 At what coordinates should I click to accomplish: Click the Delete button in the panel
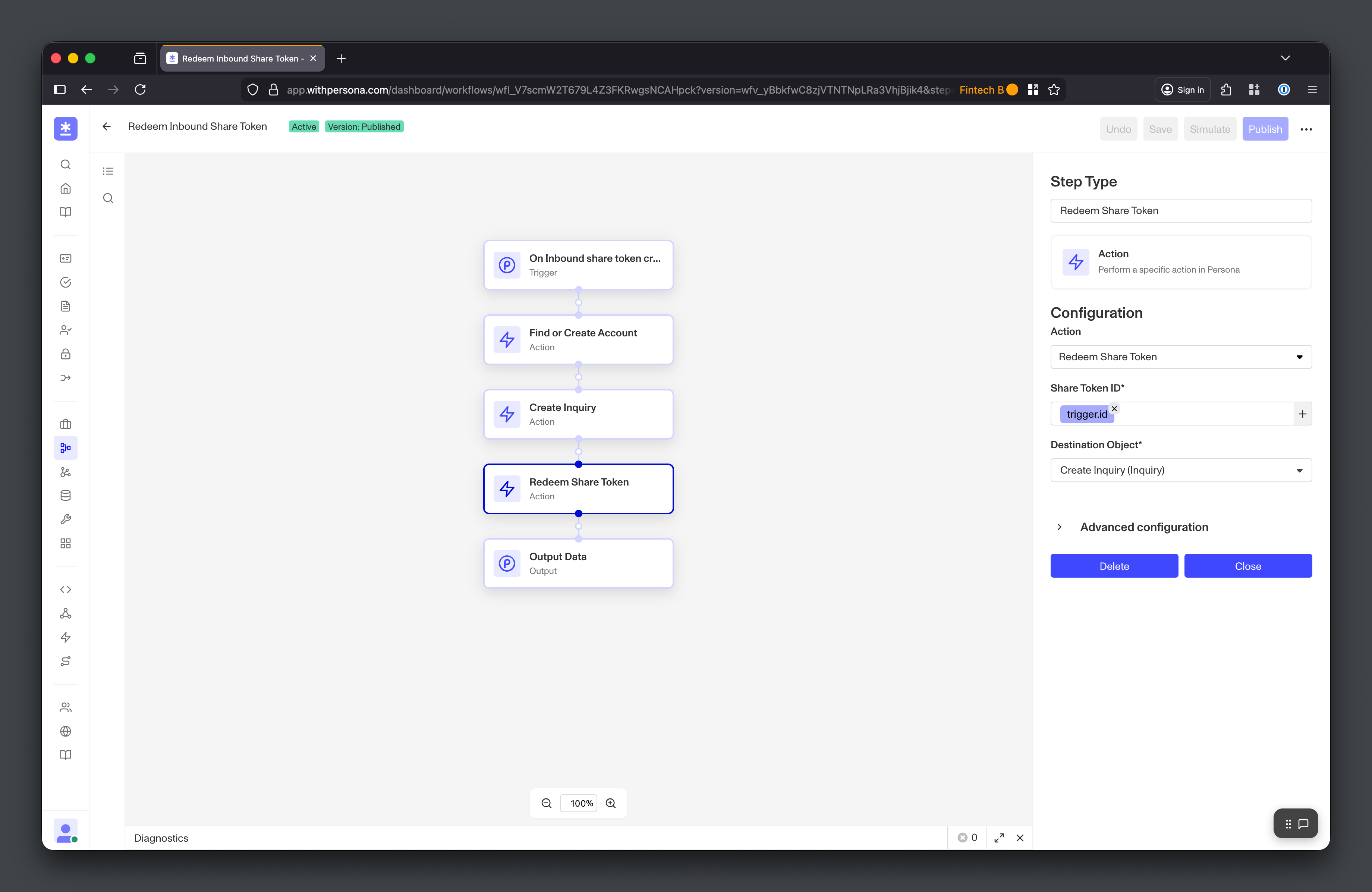(1114, 566)
